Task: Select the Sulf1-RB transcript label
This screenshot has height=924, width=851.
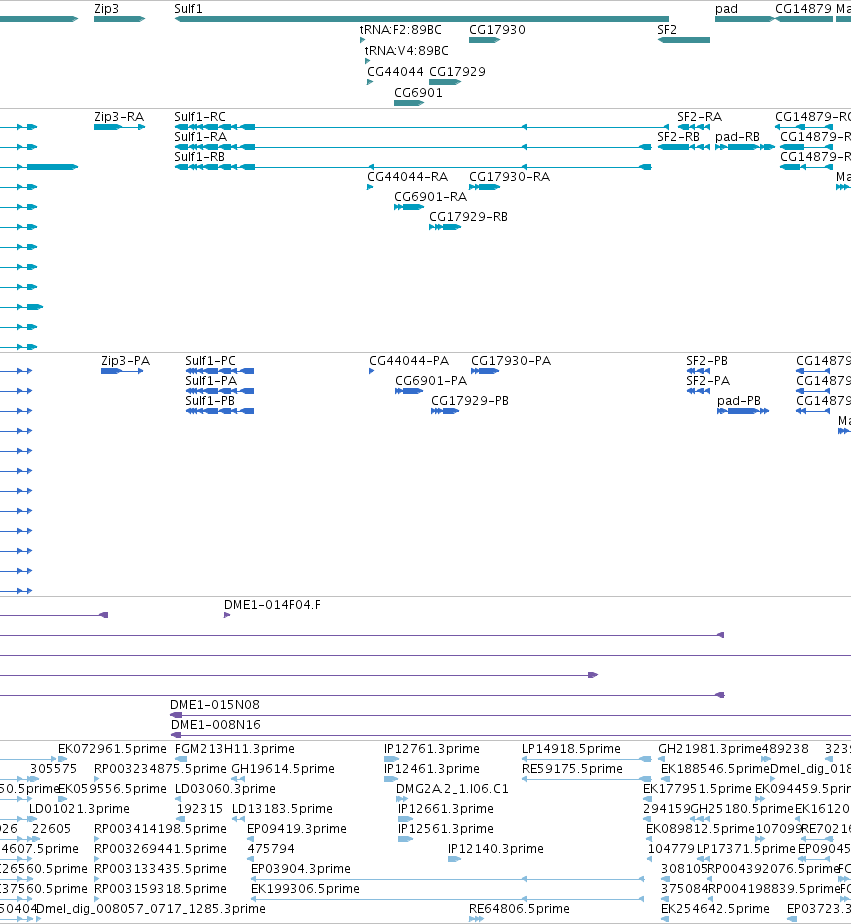Action: [x=200, y=157]
